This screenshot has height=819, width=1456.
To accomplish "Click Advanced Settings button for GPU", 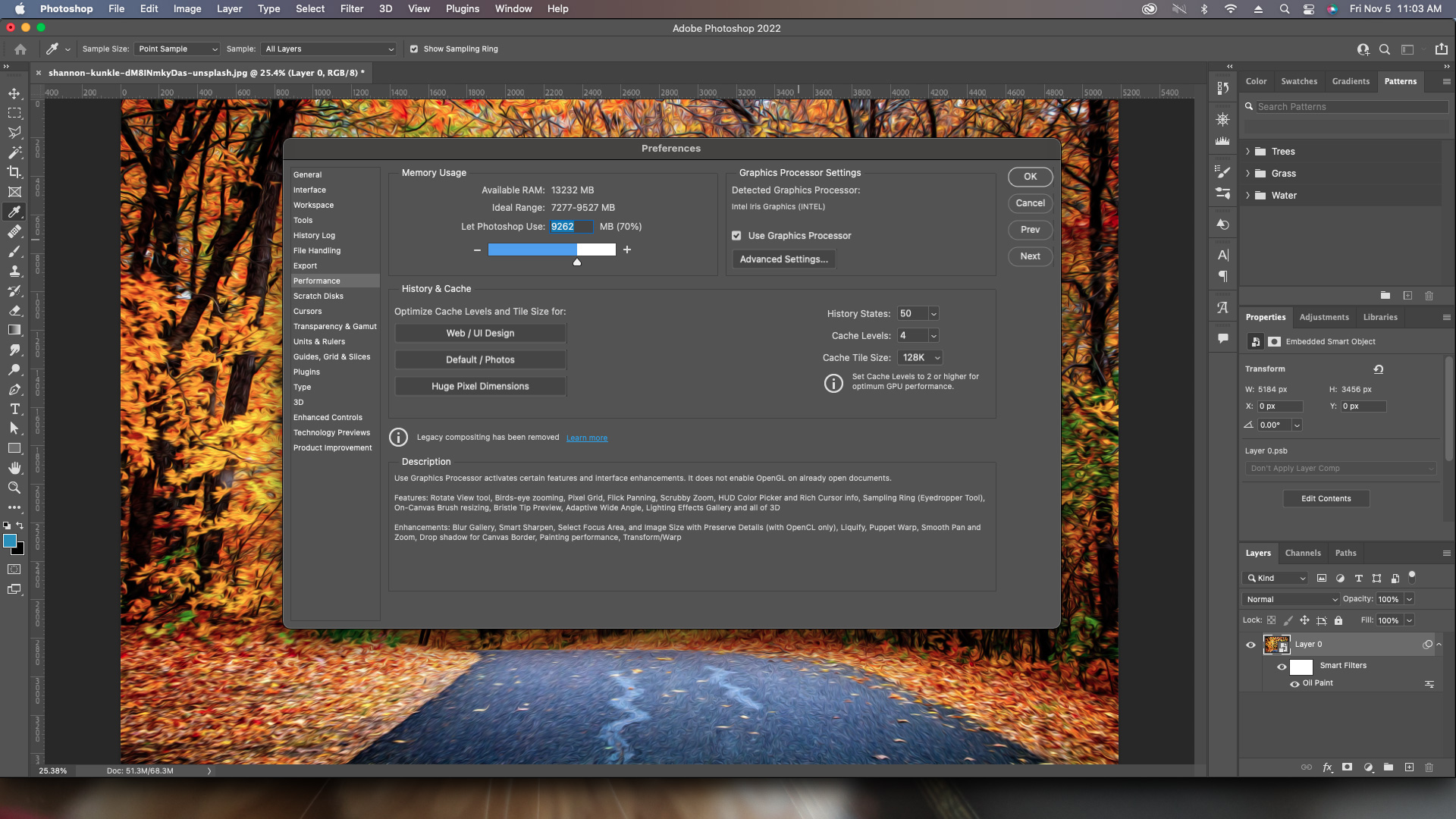I will click(x=783, y=259).
